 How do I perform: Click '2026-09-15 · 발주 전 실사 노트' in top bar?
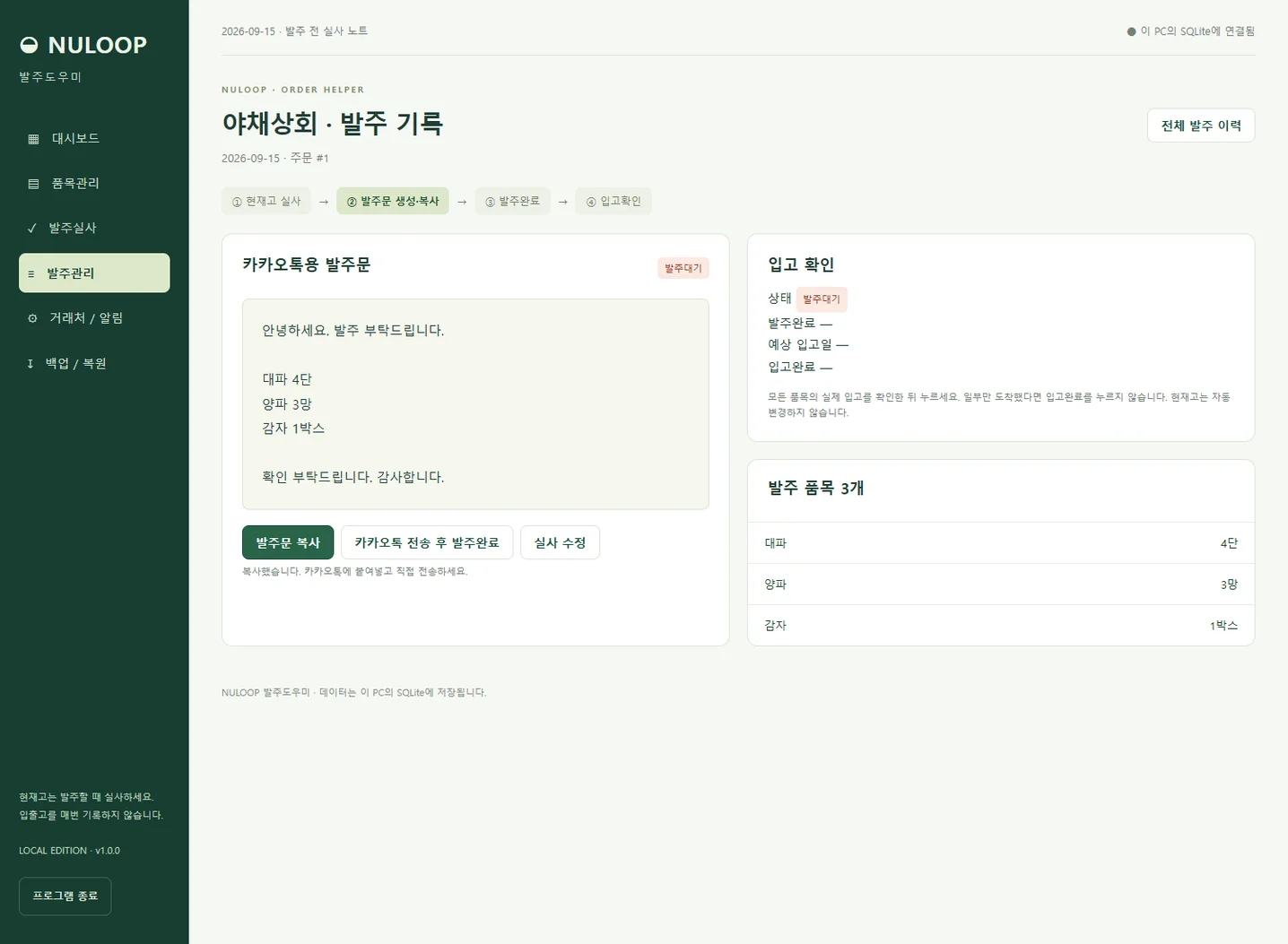coord(294,31)
